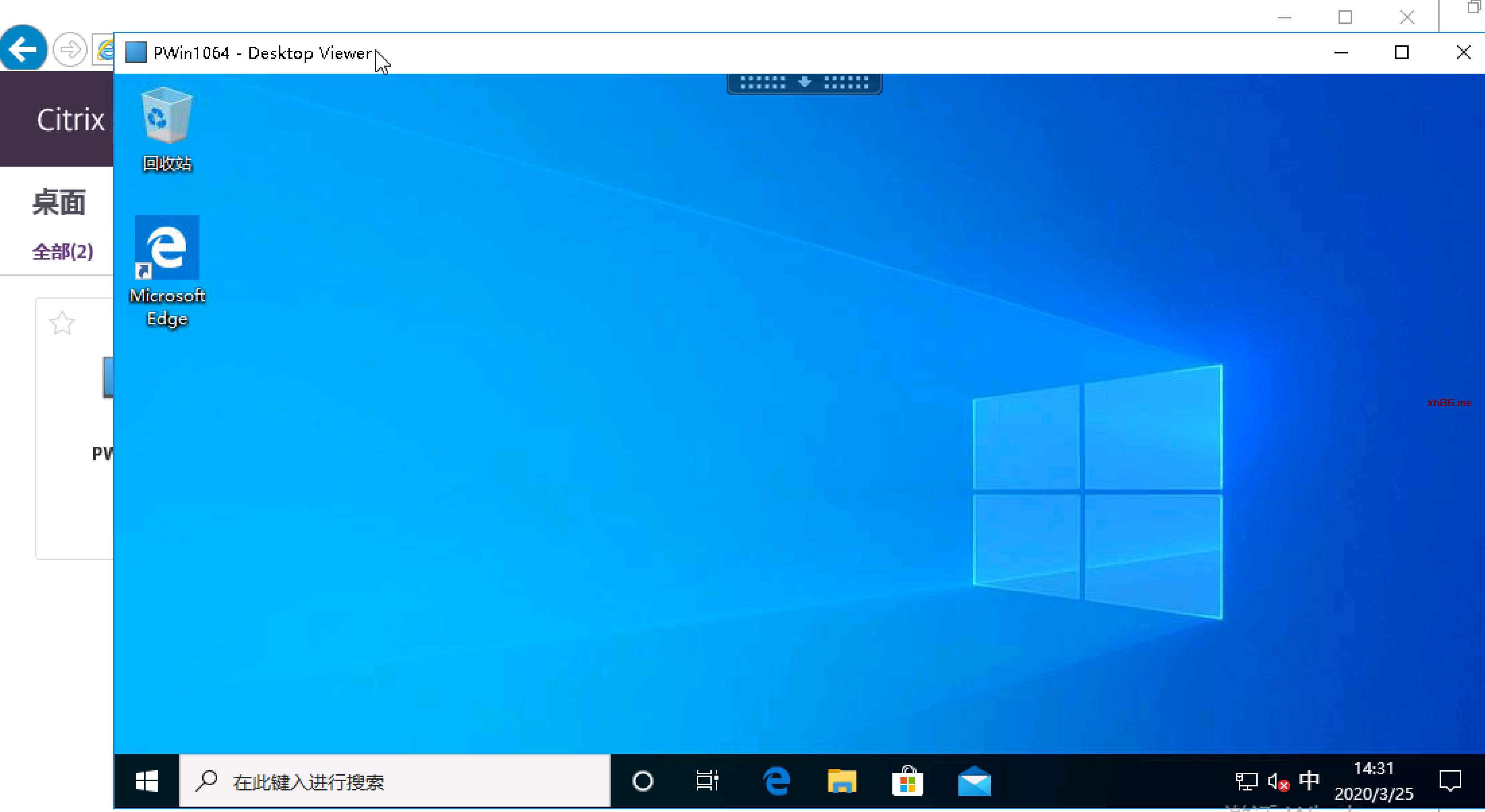Open the Mail app on taskbar
The width and height of the screenshot is (1485, 812).
click(974, 781)
